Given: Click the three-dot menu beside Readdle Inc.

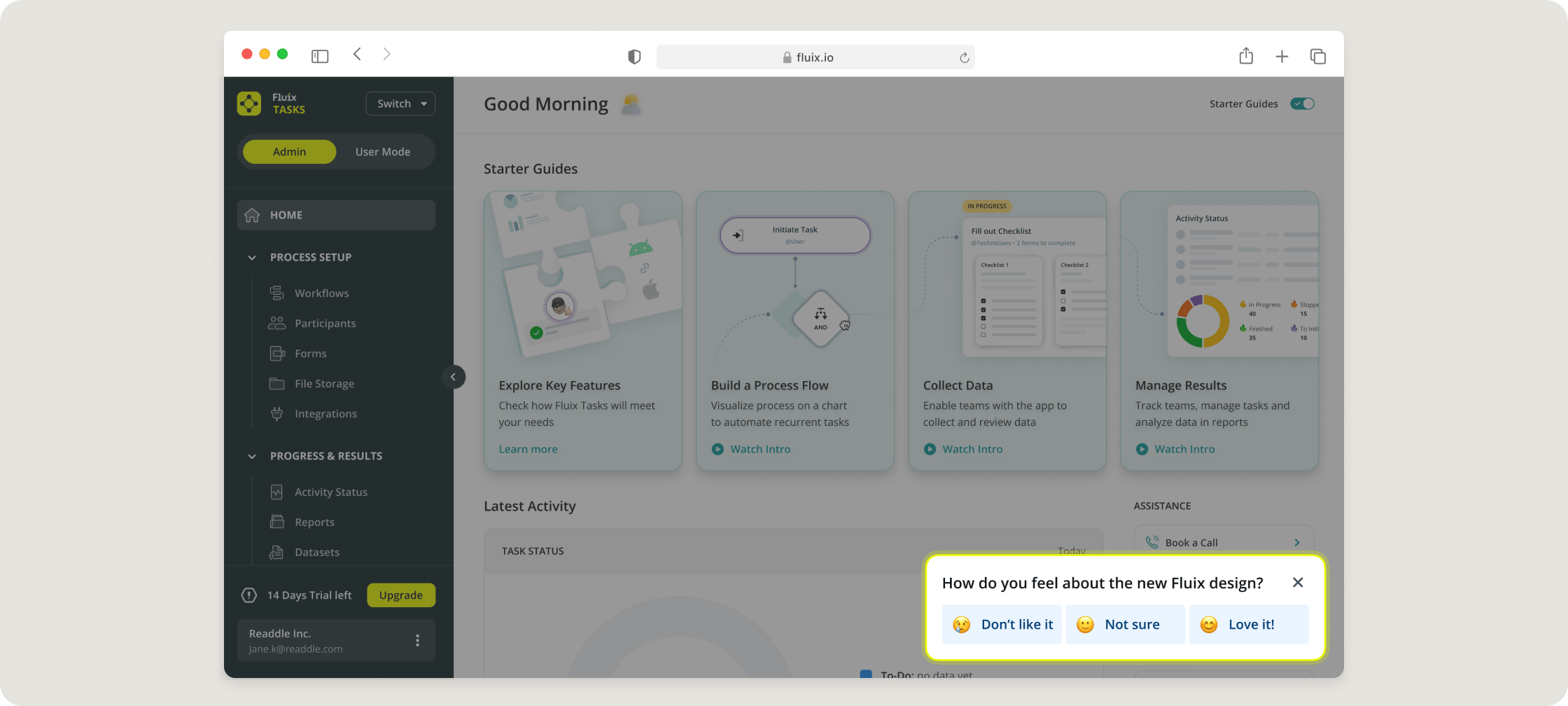Looking at the screenshot, I should pyautogui.click(x=417, y=640).
